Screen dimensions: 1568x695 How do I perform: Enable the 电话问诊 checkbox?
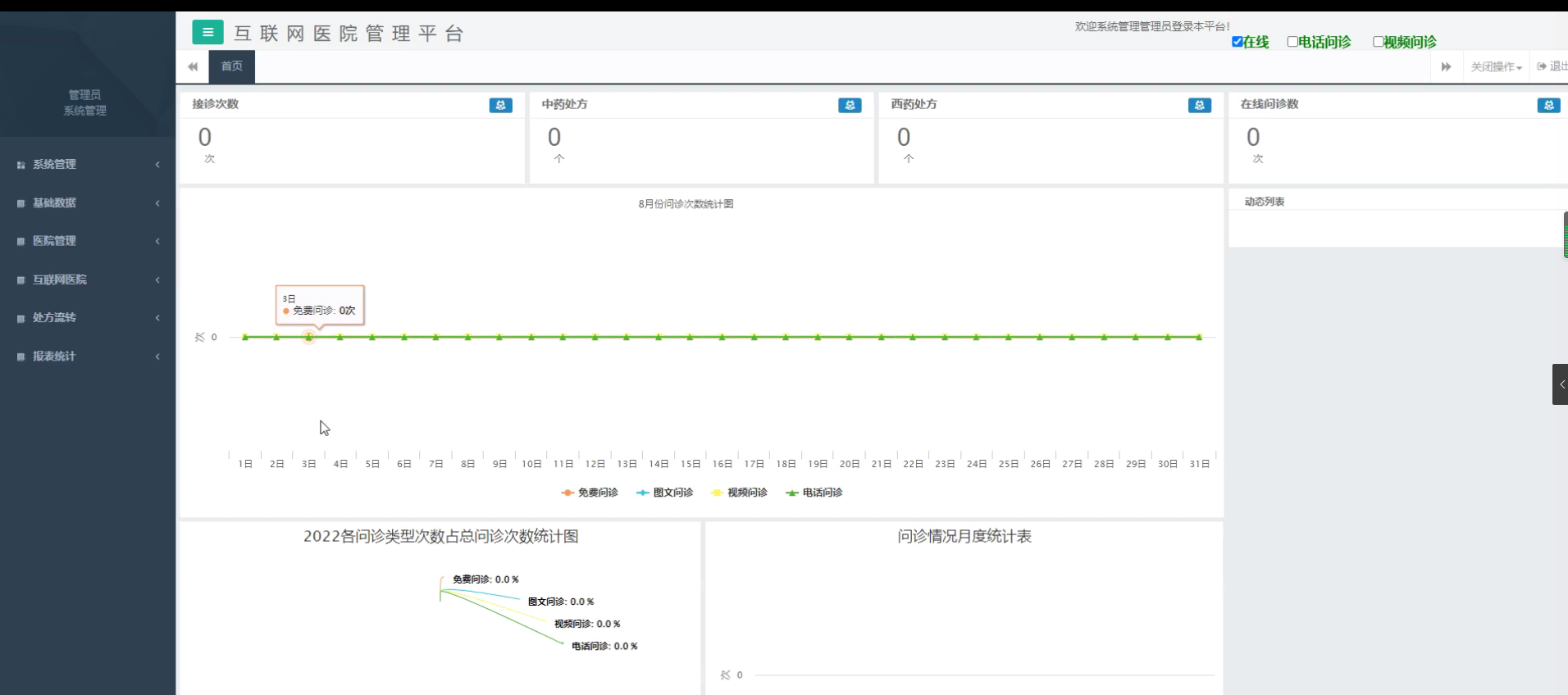[x=1292, y=42]
